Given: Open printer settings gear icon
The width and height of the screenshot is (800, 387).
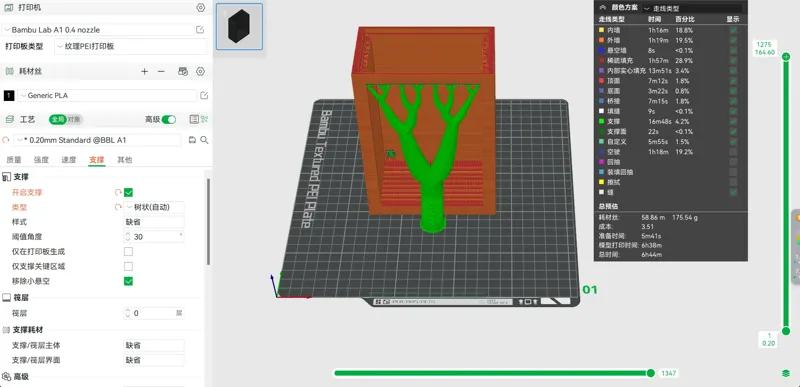Looking at the screenshot, I should point(201,8).
